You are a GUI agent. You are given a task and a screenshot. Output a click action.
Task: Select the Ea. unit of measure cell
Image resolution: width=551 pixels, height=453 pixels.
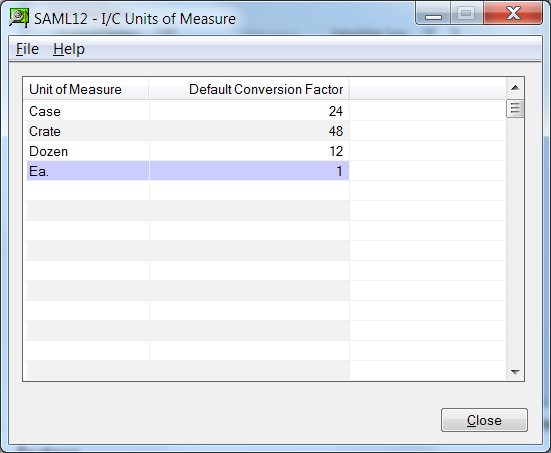pos(88,171)
